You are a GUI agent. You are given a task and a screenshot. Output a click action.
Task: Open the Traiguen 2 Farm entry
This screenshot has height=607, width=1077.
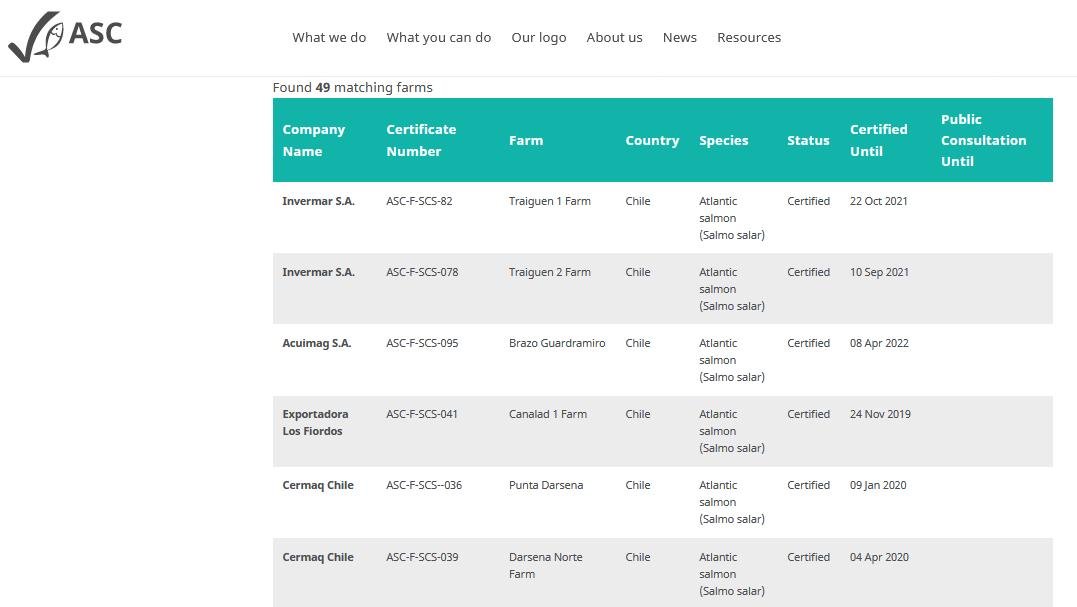548,272
